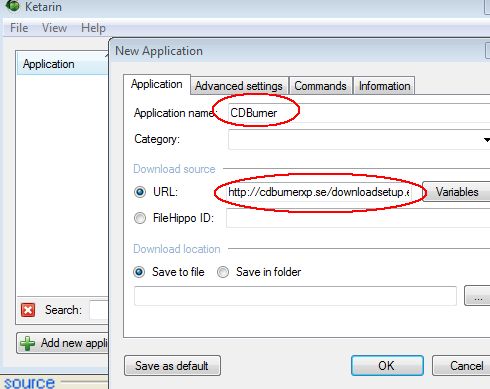The height and width of the screenshot is (389, 490).
Task: Click the Ketarin app icon in title bar
Action: coord(13,6)
